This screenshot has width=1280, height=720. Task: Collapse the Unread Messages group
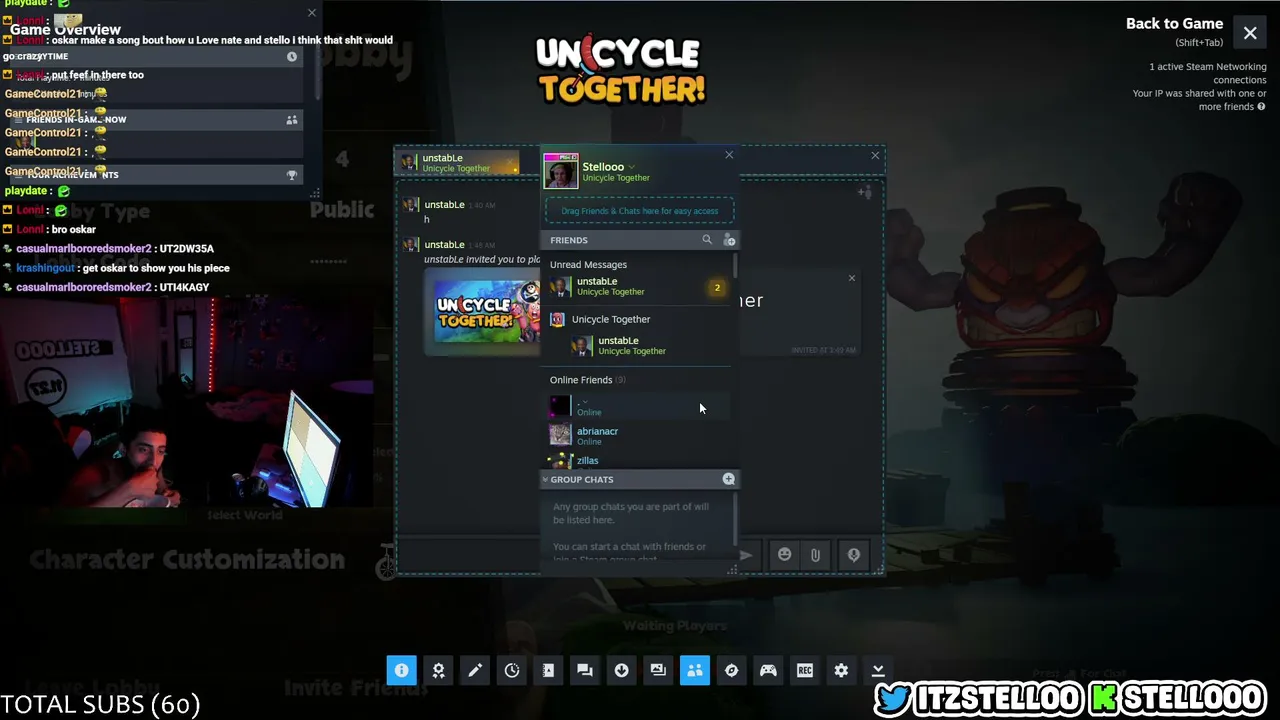[588, 265]
